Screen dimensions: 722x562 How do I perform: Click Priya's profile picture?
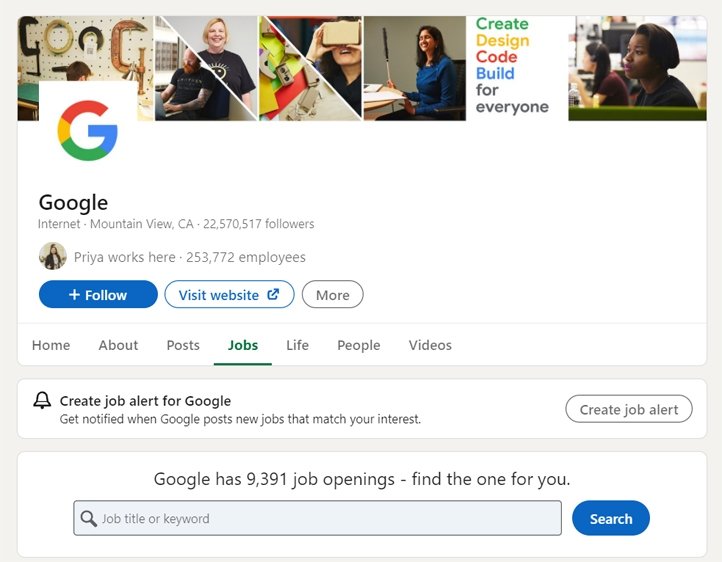coord(53,257)
